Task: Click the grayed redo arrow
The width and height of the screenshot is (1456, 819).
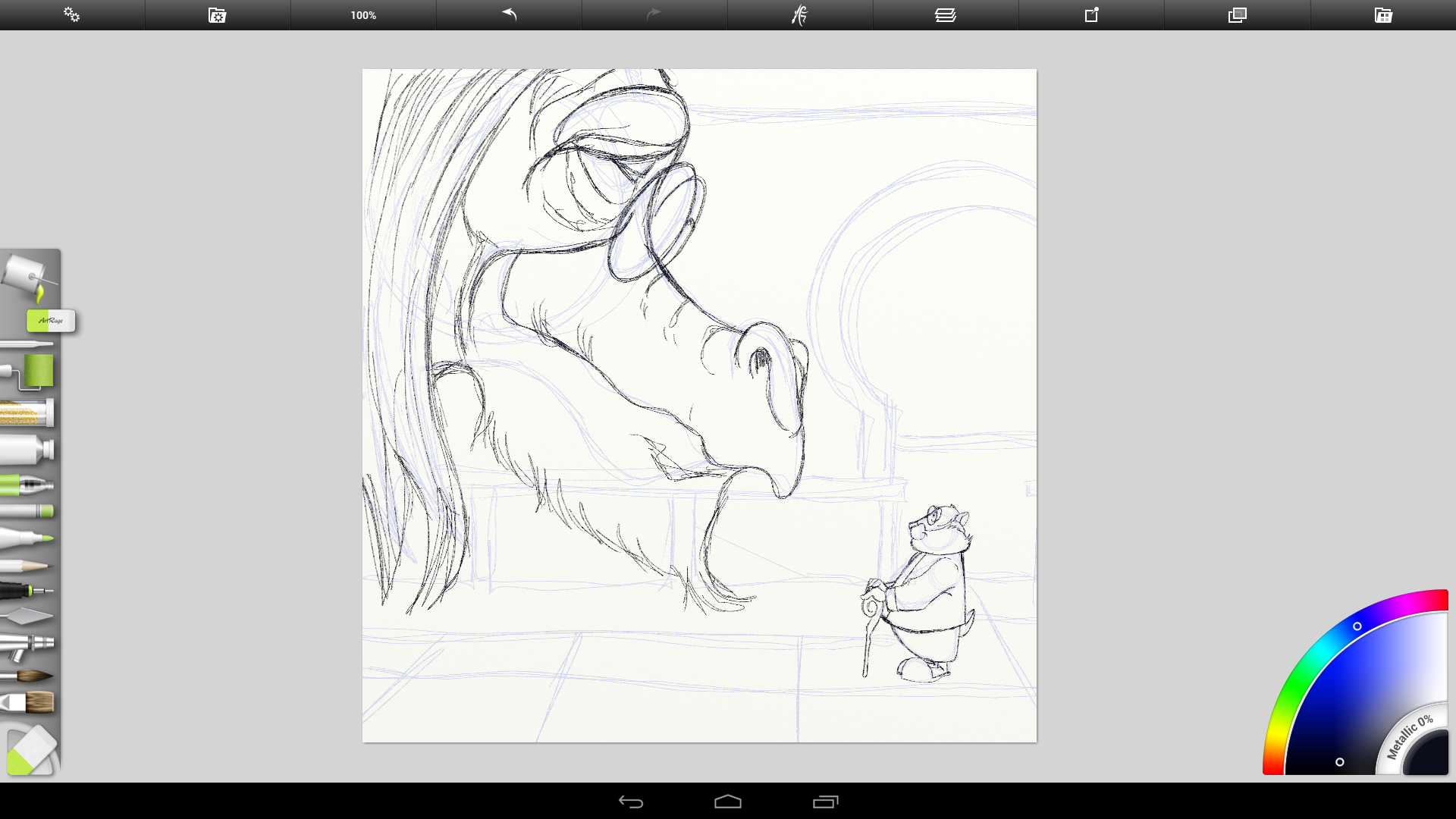Action: [x=654, y=14]
